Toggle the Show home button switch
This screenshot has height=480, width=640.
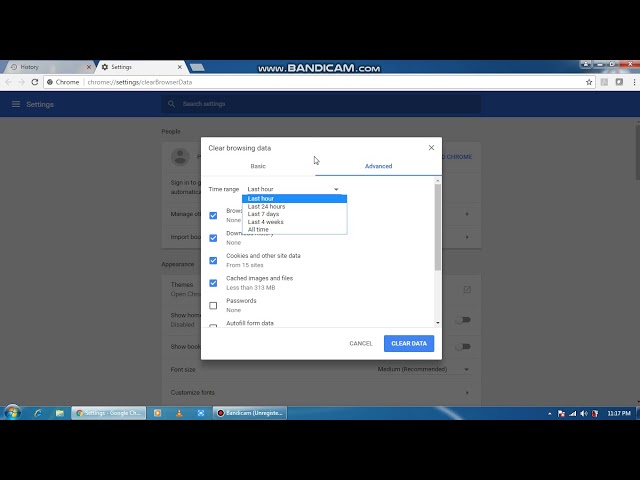[463, 320]
